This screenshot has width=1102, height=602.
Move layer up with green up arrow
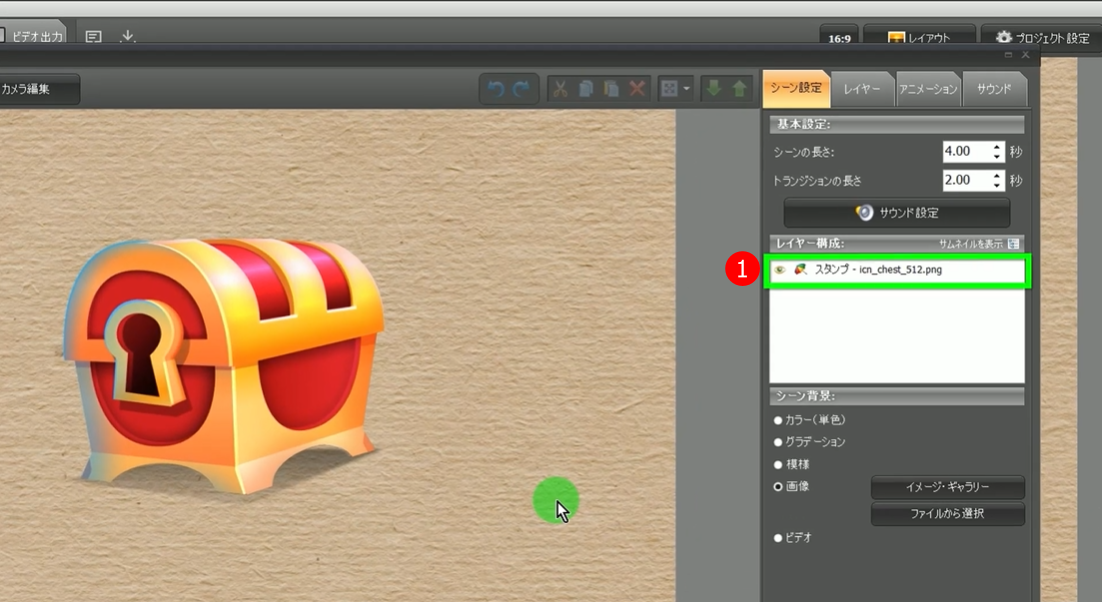[x=739, y=89]
